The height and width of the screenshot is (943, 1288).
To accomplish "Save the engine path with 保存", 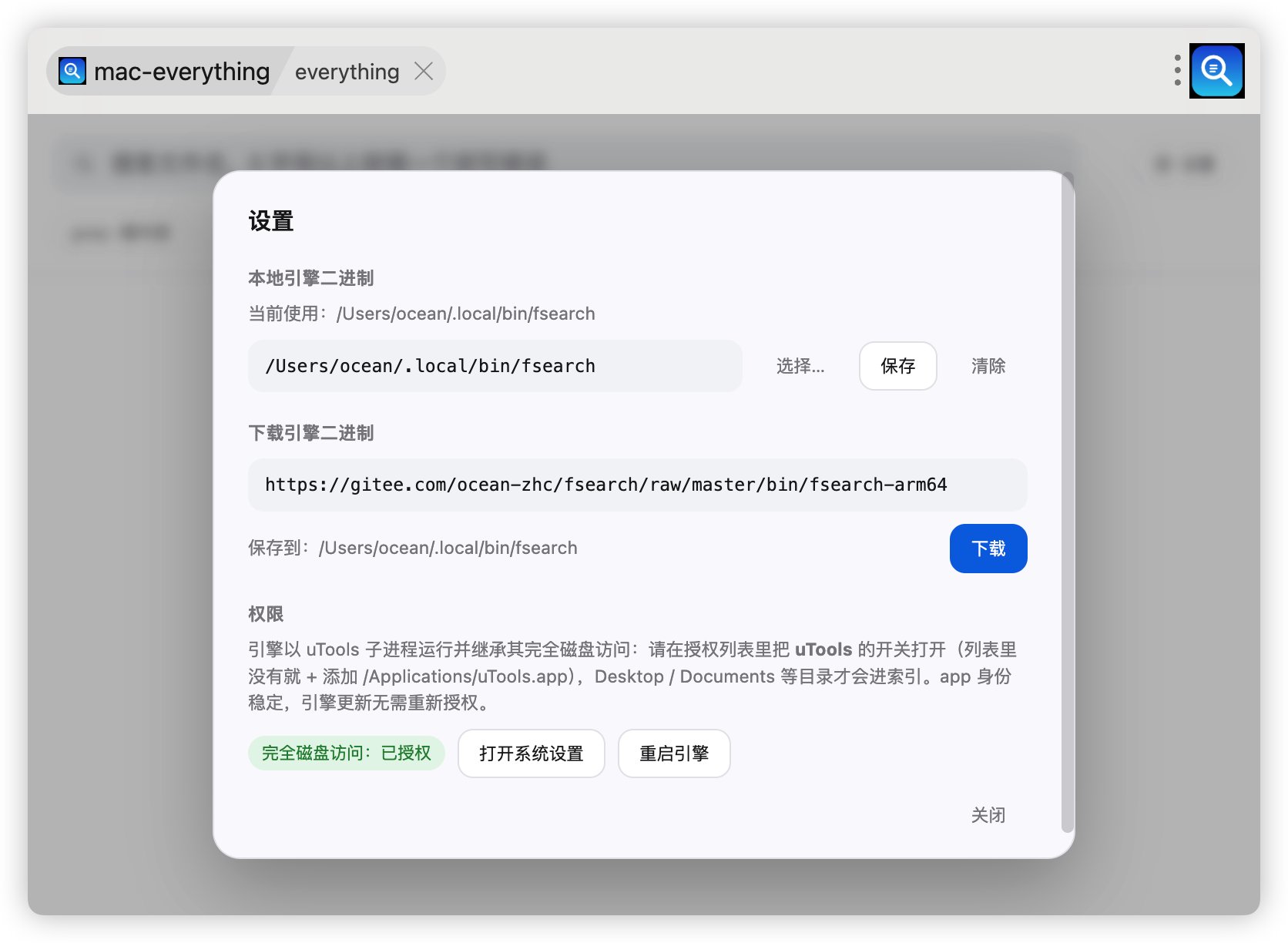I will (x=897, y=366).
